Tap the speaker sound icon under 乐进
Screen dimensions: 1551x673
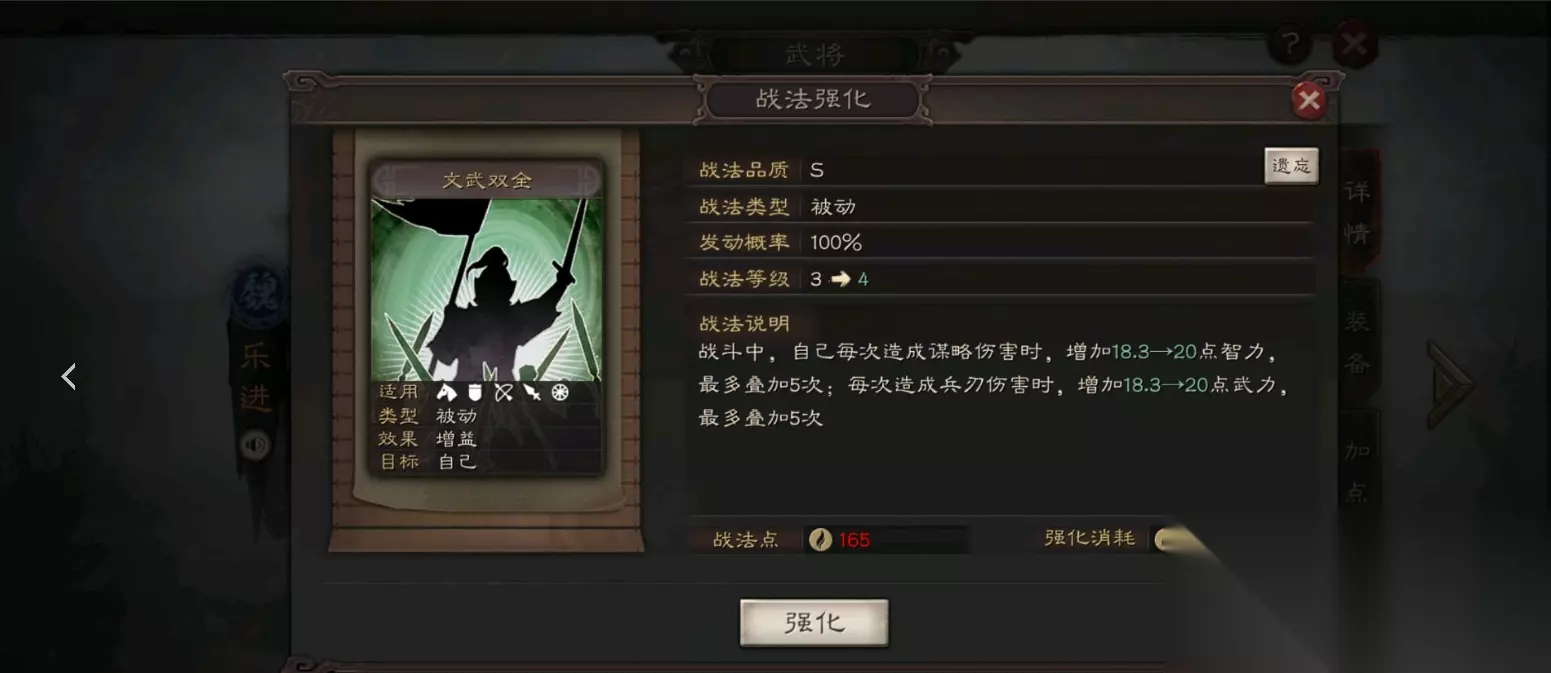pos(255,444)
